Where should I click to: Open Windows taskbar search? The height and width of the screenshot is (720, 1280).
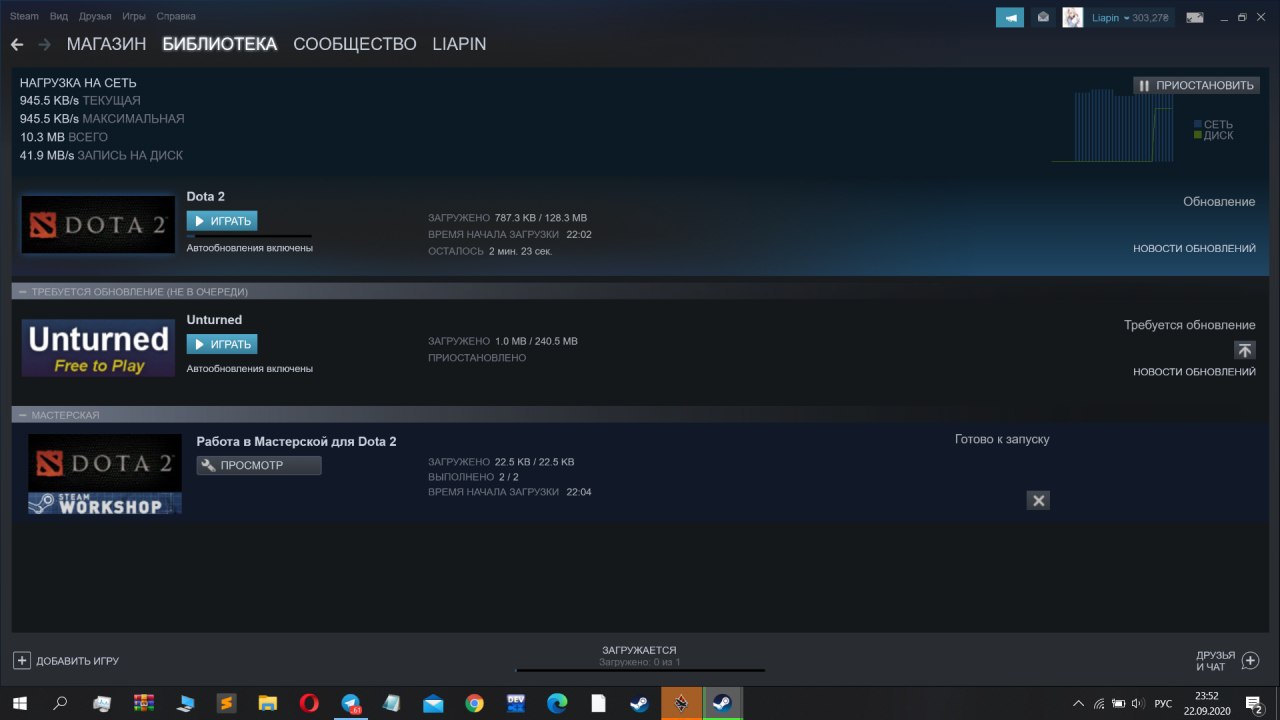tap(60, 704)
